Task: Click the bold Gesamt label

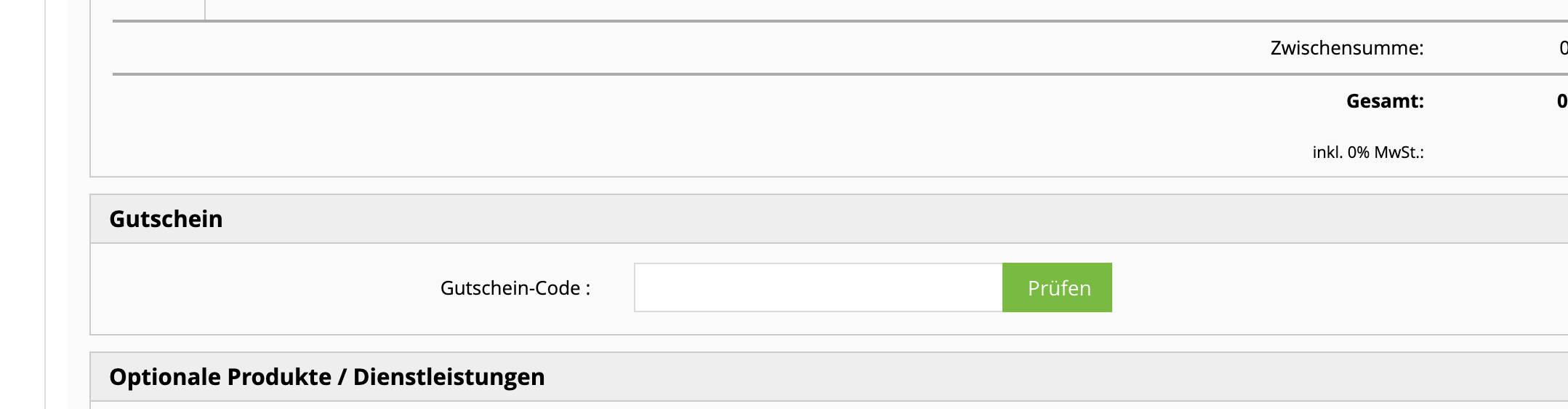Action: point(1385,101)
